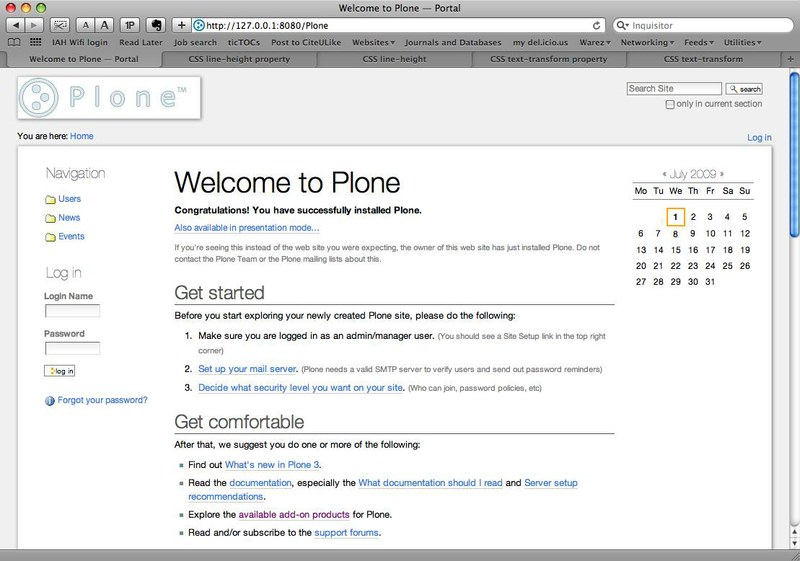Go forward with the Forward arrow button

(x=34, y=25)
